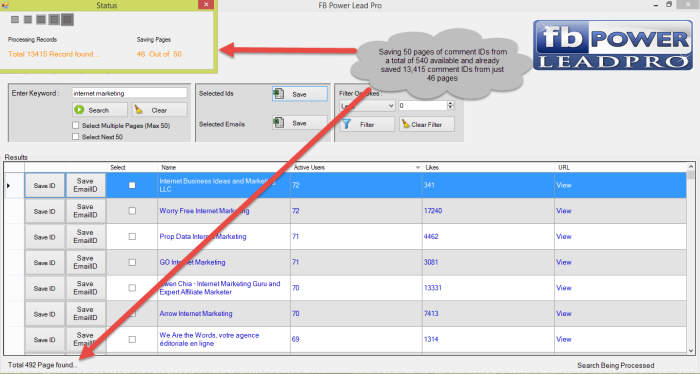Click Total 492 Page found status text
Screen dimensions: 700x374
tap(42, 365)
